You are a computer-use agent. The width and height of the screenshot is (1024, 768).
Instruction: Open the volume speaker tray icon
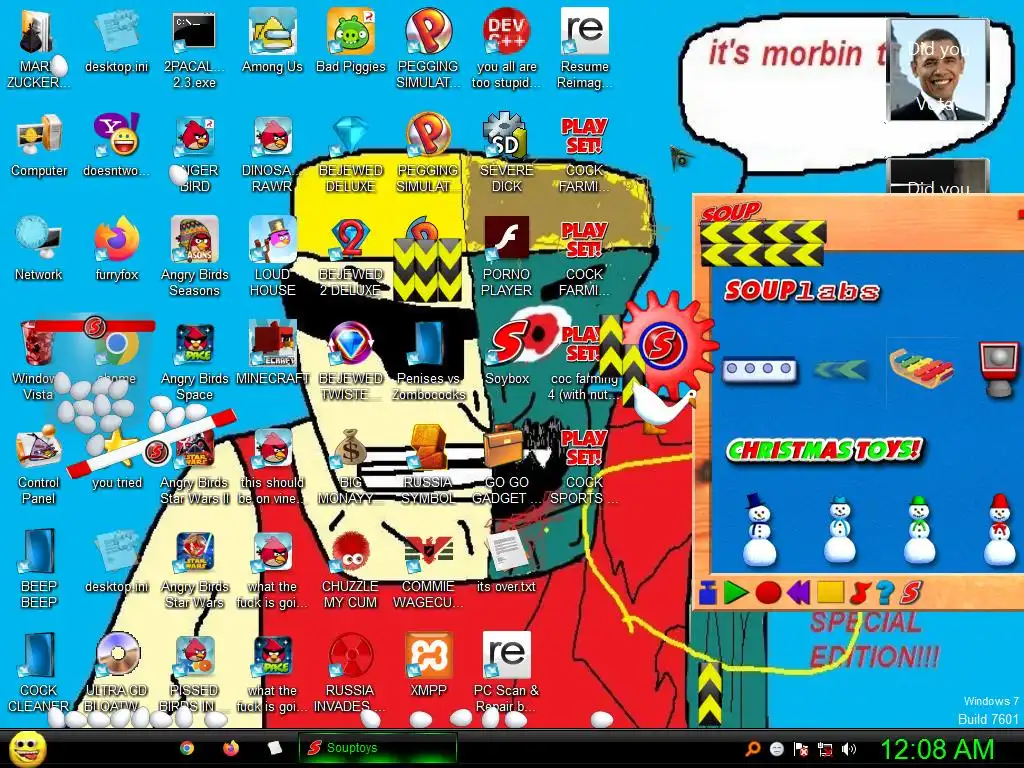(x=848, y=749)
